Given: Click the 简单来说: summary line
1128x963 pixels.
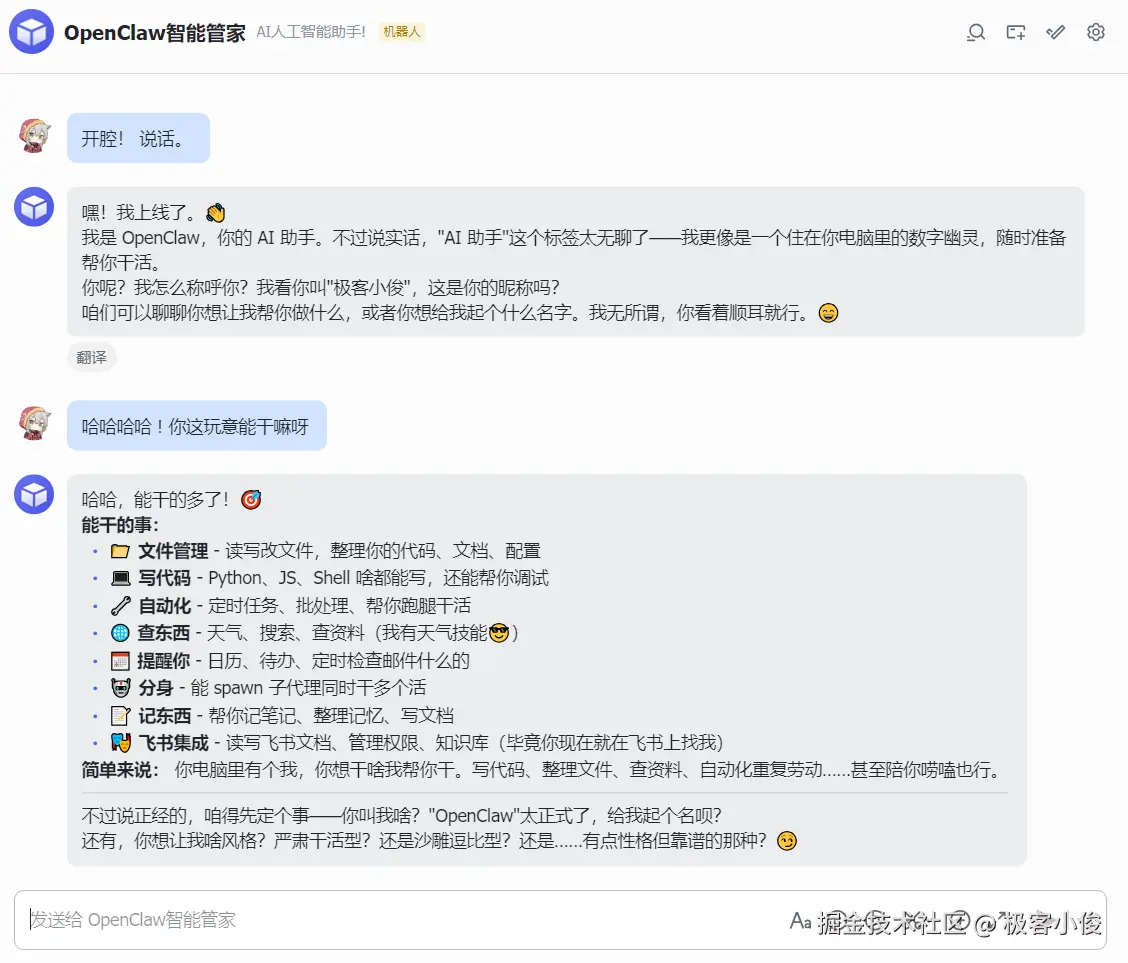Looking at the screenshot, I should (x=541, y=770).
